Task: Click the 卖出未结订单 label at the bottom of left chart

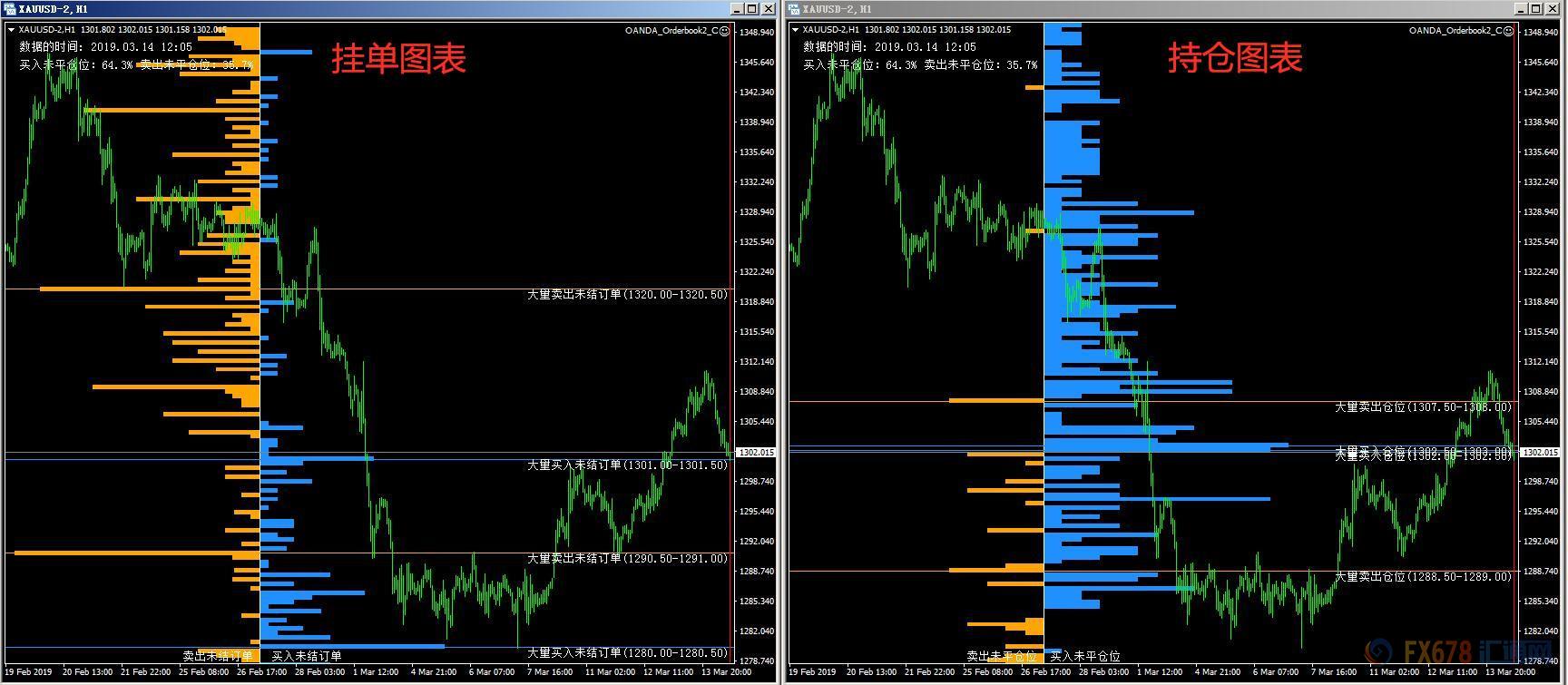Action: pos(218,656)
